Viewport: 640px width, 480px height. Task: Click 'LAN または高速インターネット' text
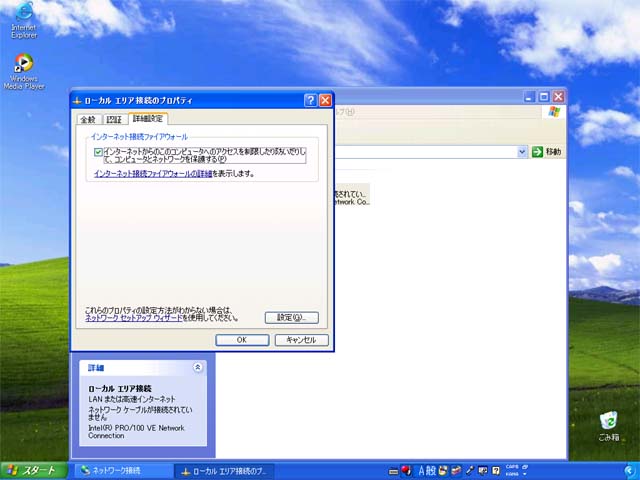click(x=132, y=399)
